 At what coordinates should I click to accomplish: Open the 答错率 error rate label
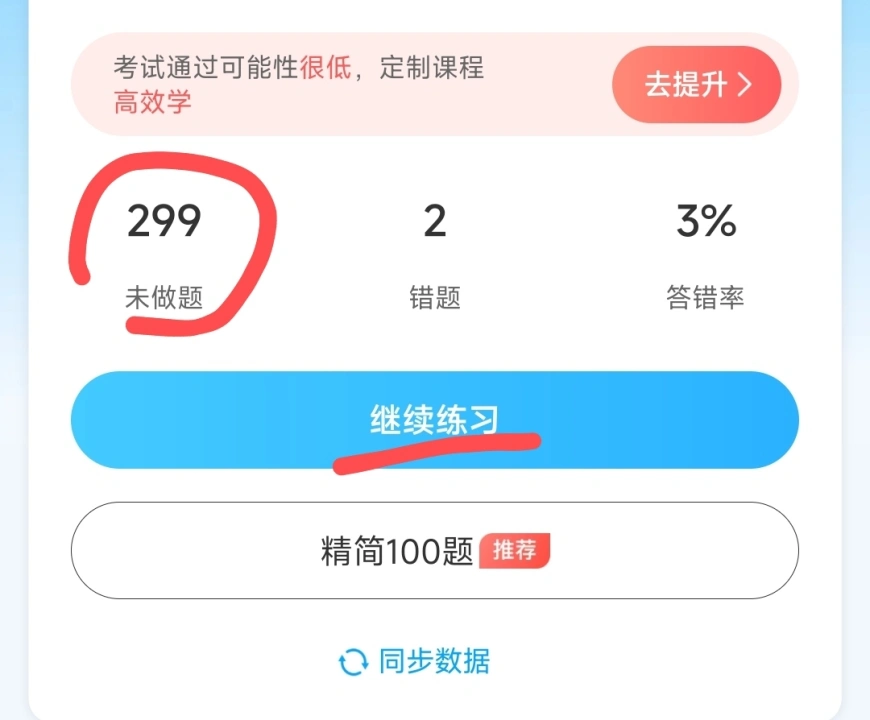[705, 297]
